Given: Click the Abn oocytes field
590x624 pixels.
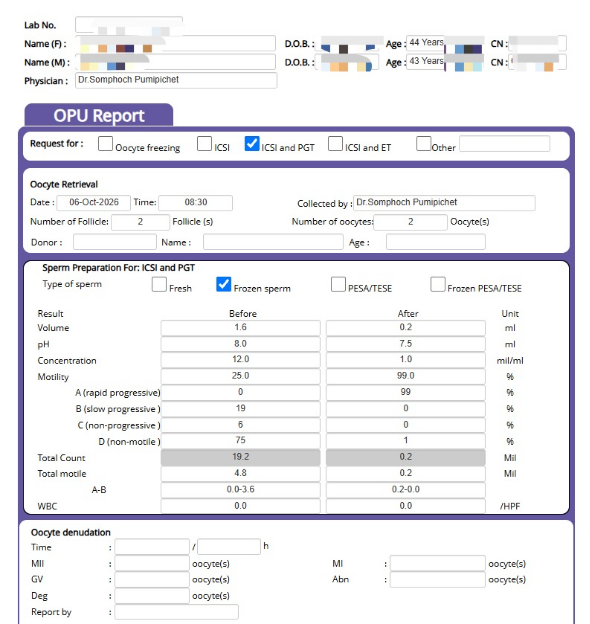Looking at the screenshot, I should pos(438,579).
